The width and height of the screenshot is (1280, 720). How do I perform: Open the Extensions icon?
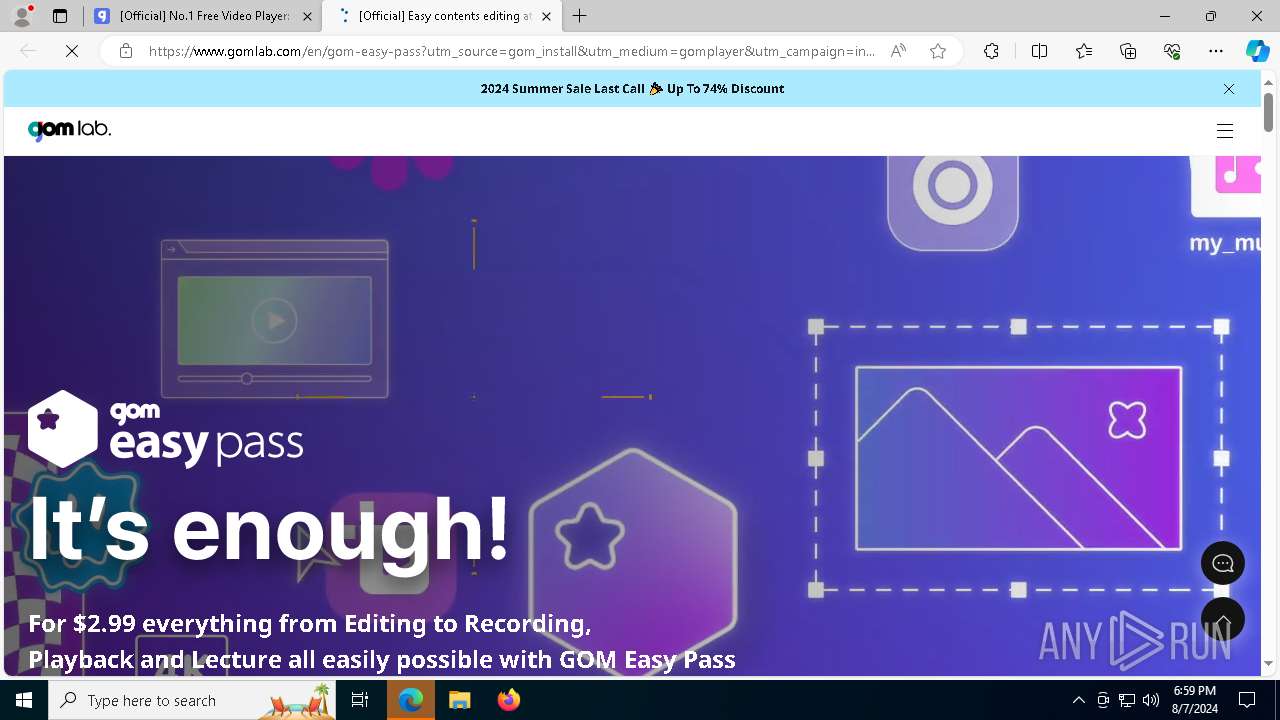[x=991, y=51]
